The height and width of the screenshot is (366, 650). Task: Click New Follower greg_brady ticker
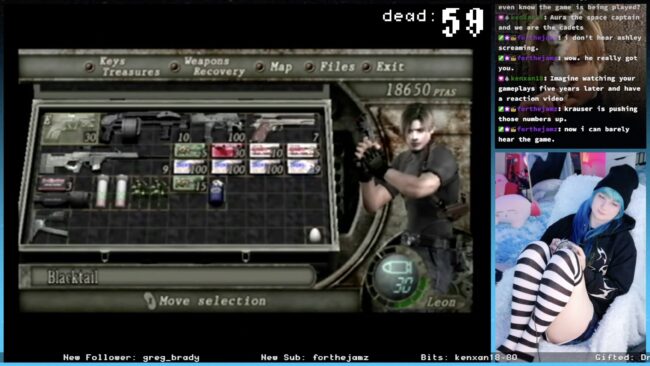pos(131,357)
